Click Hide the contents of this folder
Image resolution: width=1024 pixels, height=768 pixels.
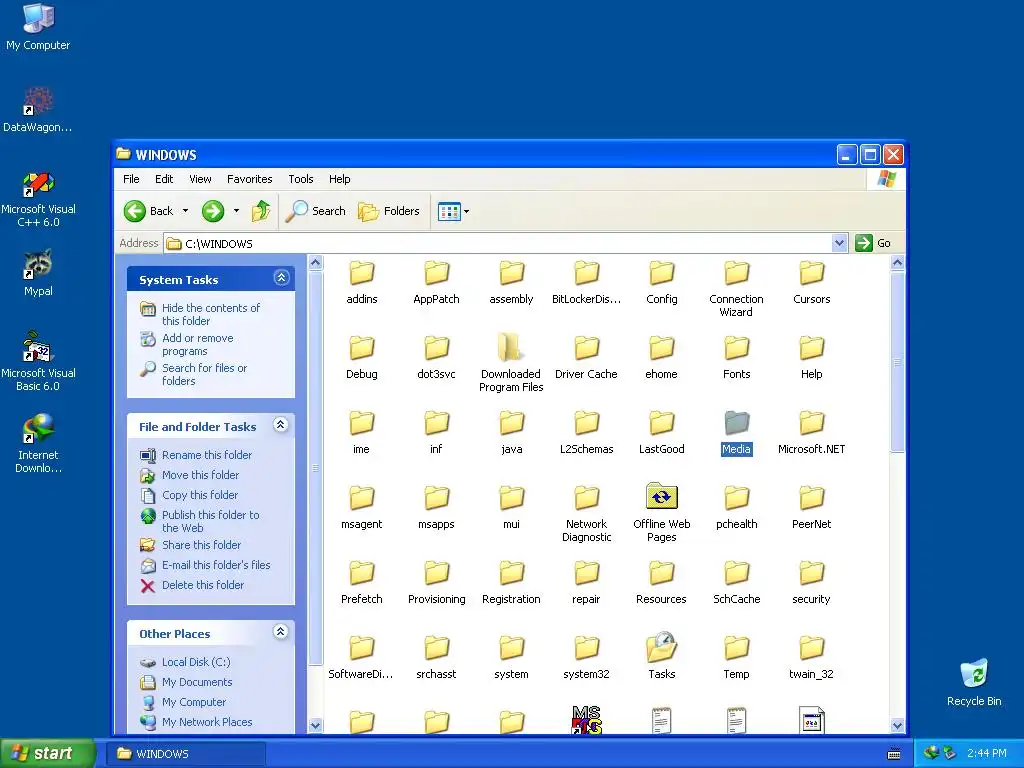click(x=210, y=314)
